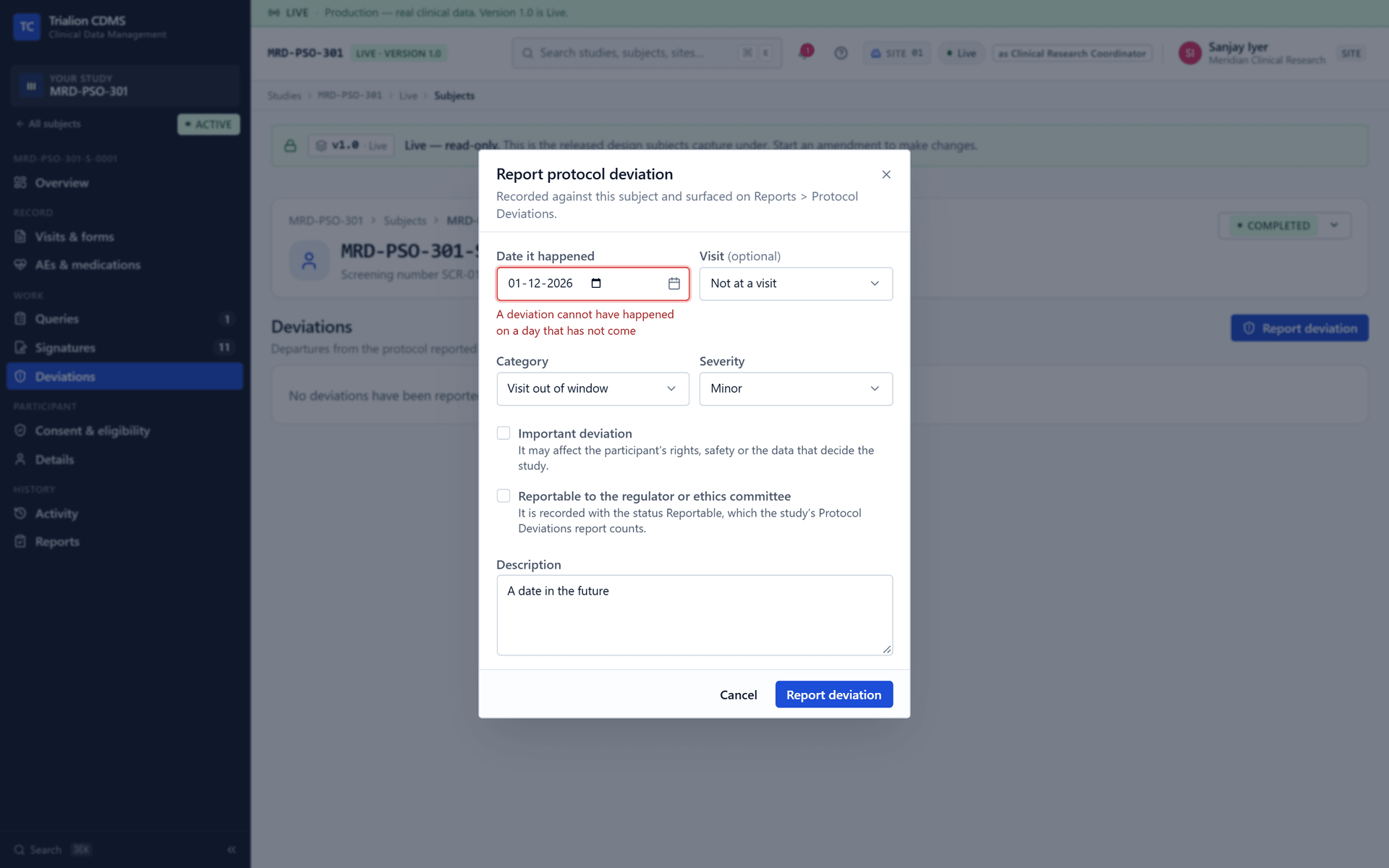Collapse the sidebar with chevron icon

click(x=231, y=850)
